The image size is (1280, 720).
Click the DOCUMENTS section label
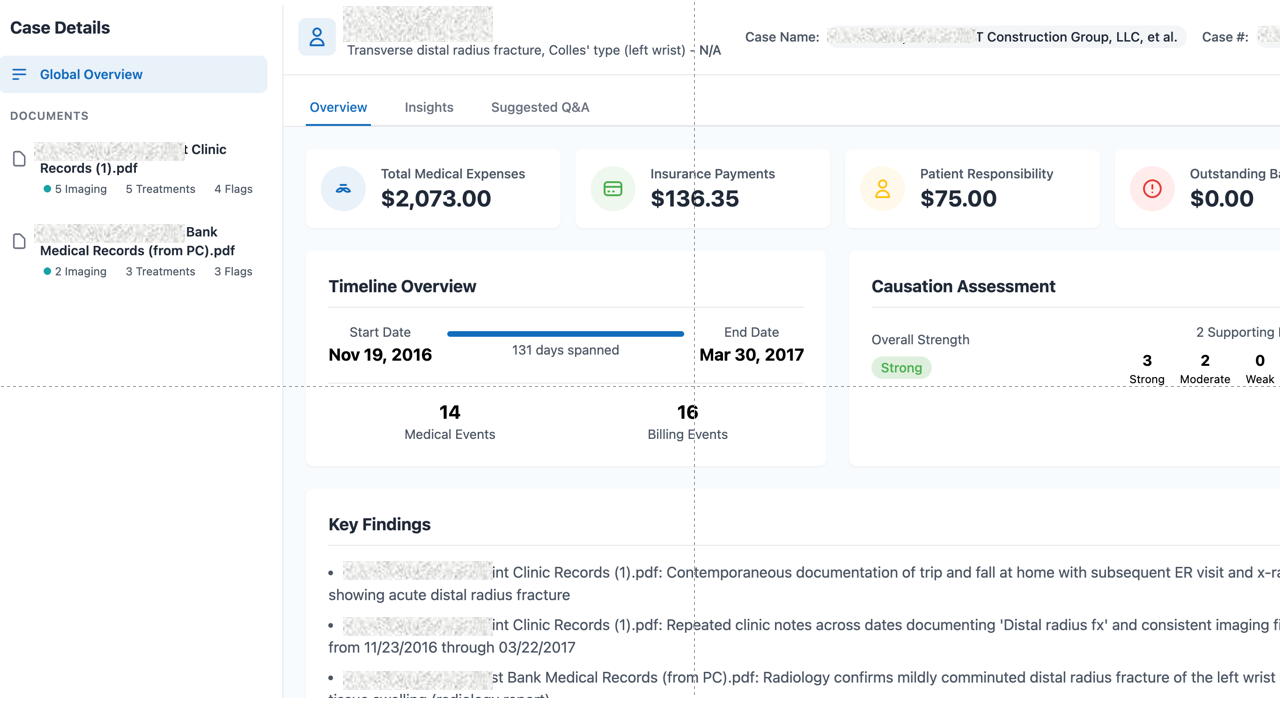coord(49,116)
